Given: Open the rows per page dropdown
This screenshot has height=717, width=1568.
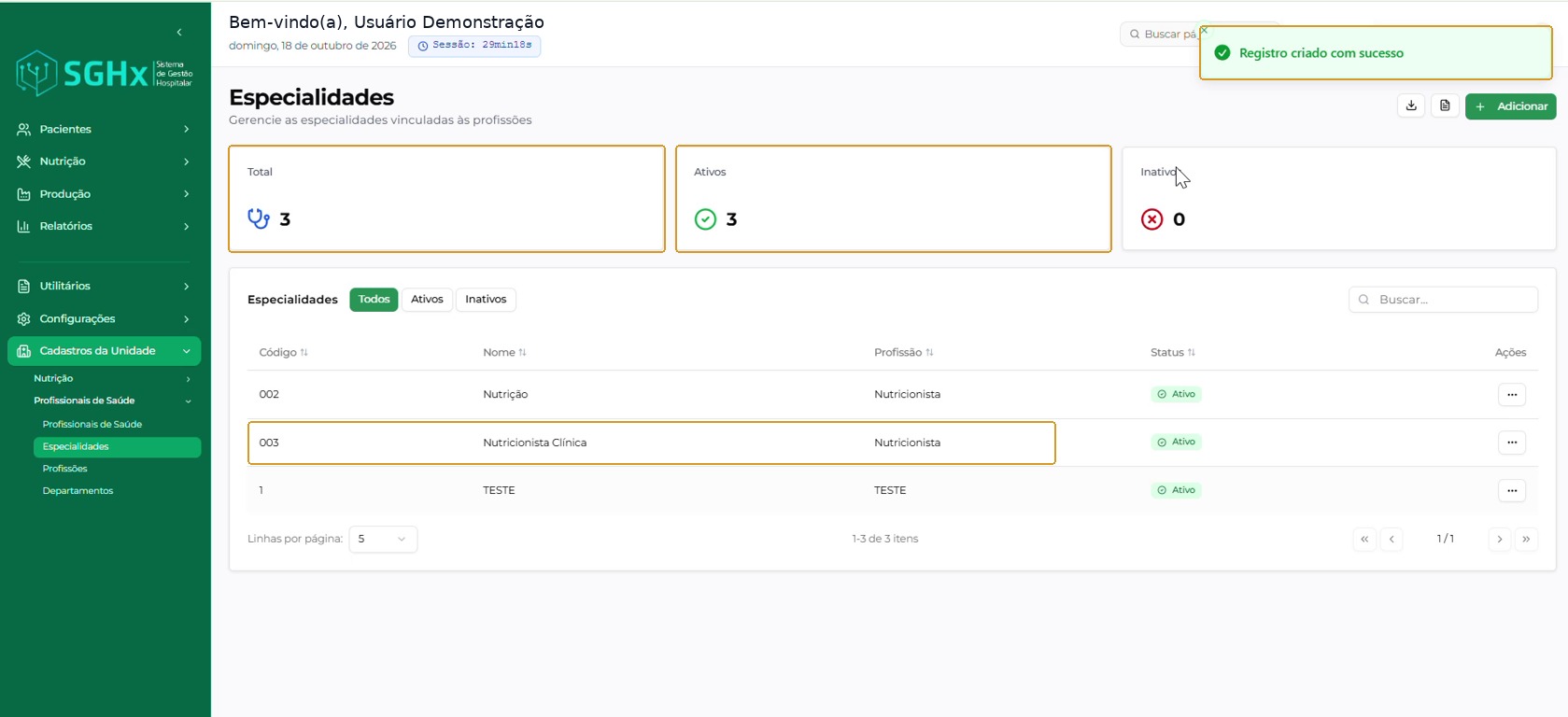Looking at the screenshot, I should pos(383,539).
